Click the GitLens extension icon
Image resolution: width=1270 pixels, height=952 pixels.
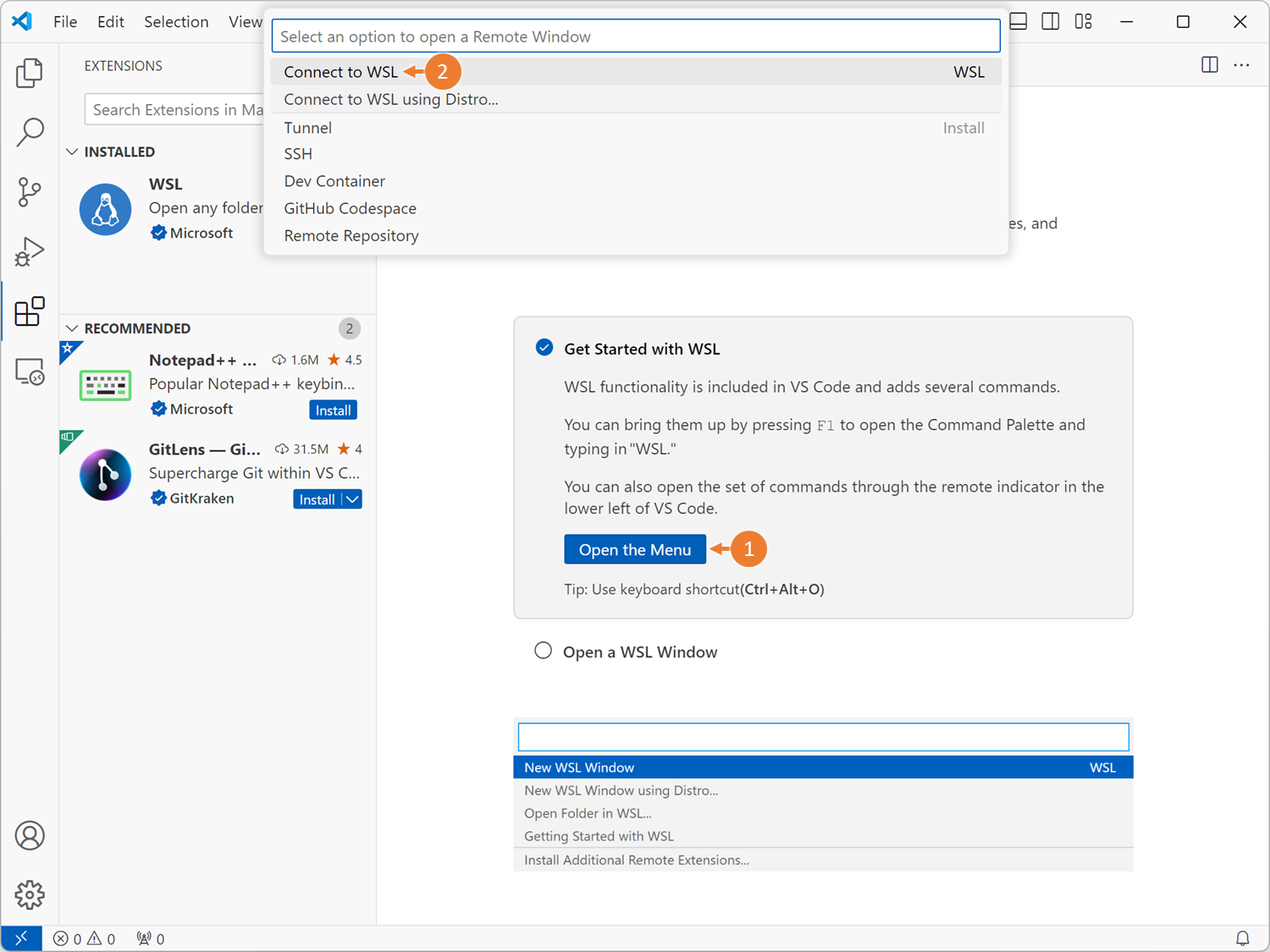tap(105, 475)
